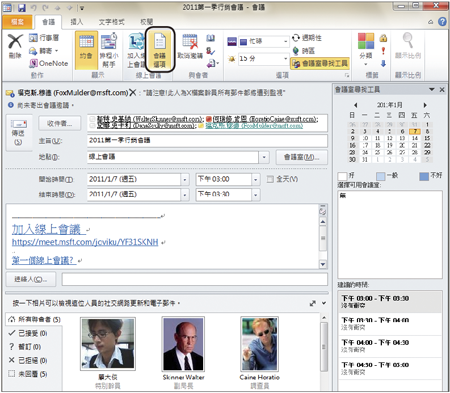
Task: Click the Recurrence (週期性) button
Action: (x=307, y=38)
